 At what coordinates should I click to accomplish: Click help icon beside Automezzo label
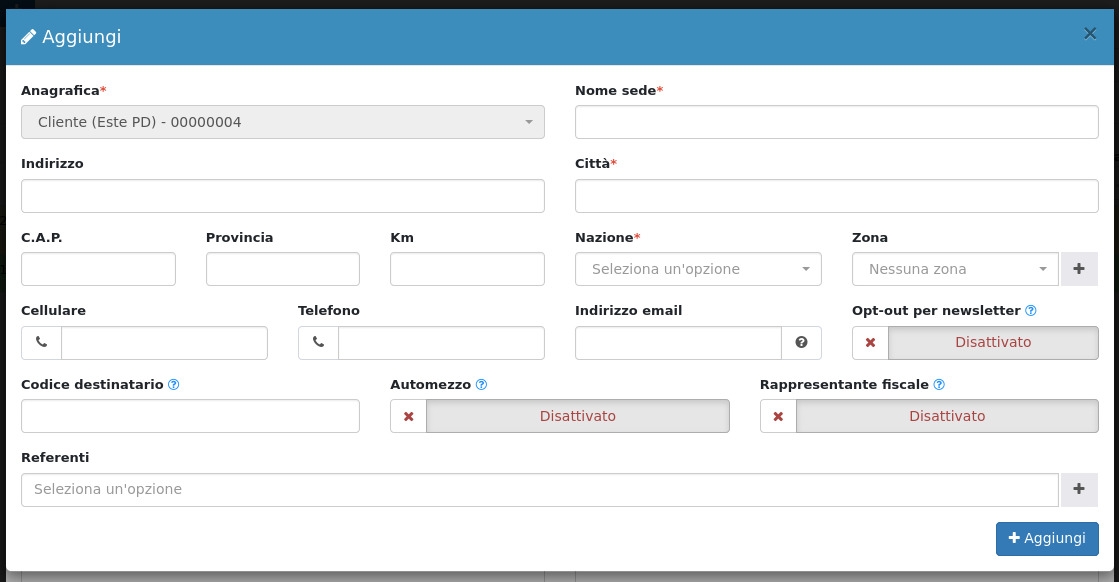pos(481,384)
